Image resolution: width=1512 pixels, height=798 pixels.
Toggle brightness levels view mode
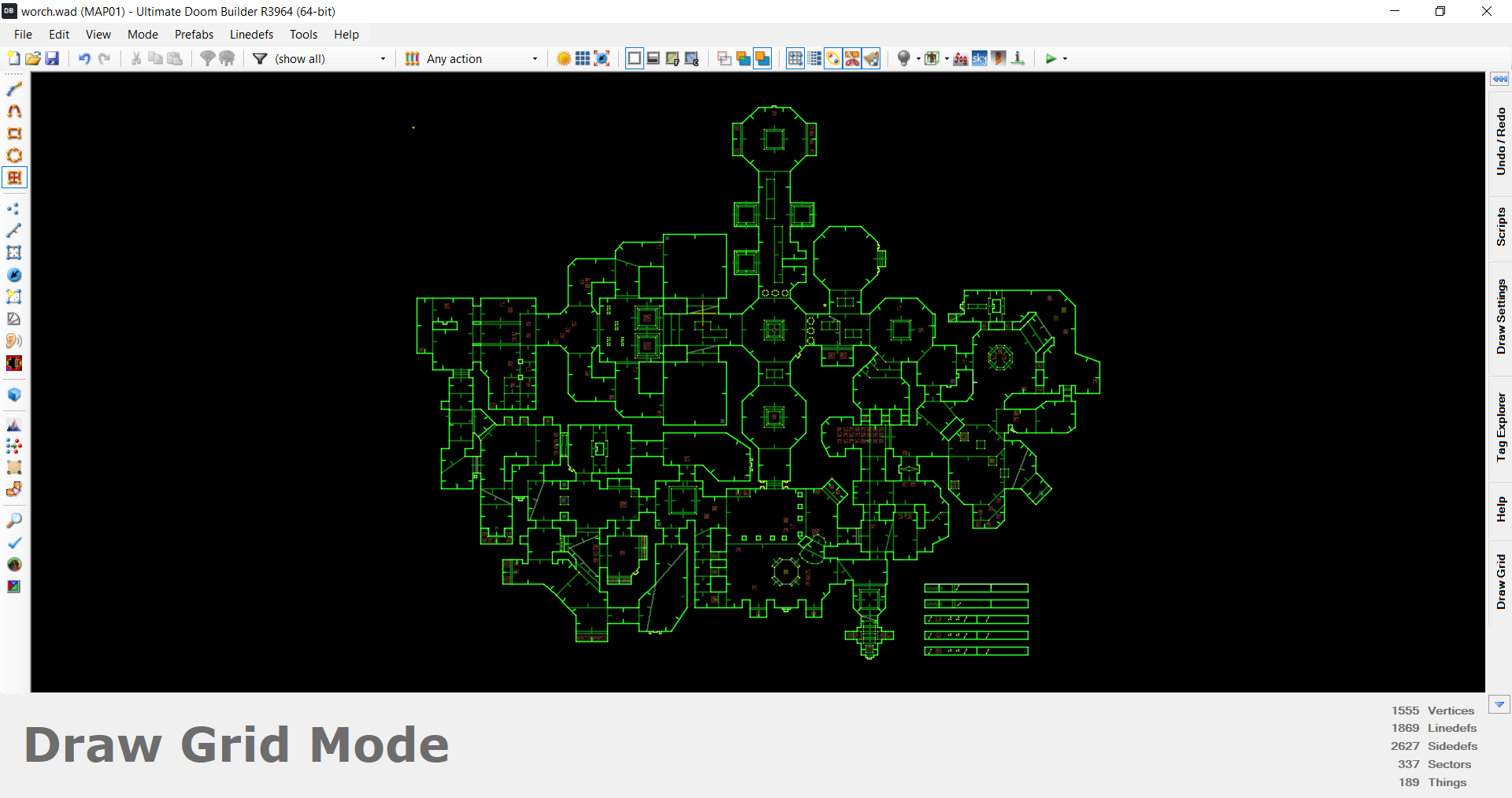coord(653,58)
